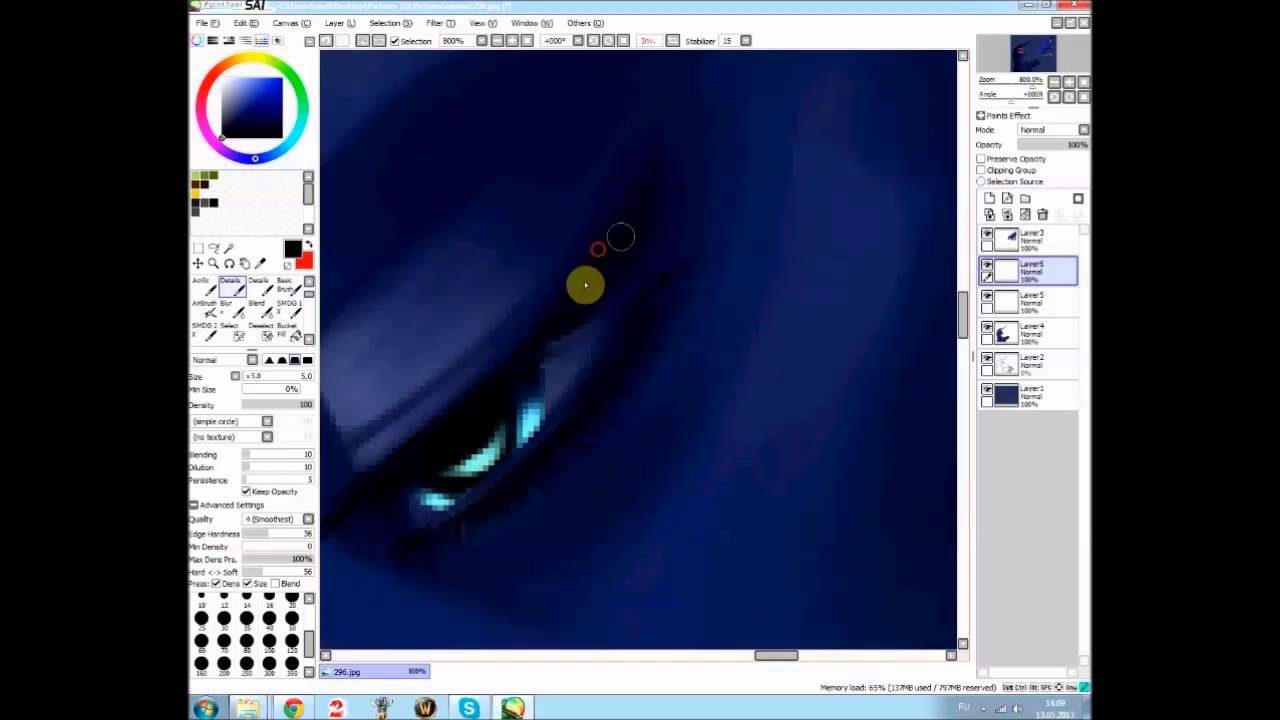Open the Filter menu
The height and width of the screenshot is (720, 1280).
click(440, 23)
